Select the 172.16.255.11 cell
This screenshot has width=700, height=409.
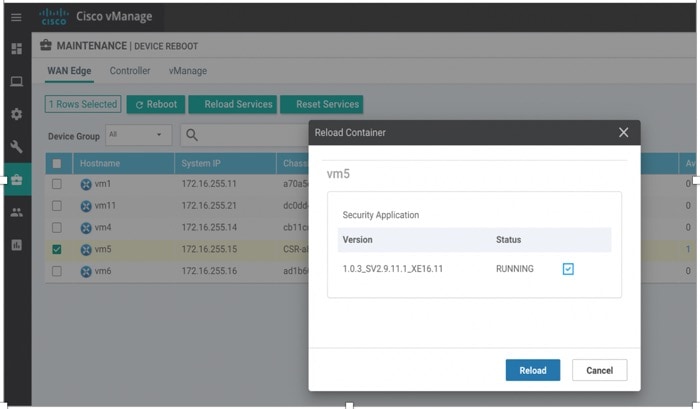(x=209, y=184)
